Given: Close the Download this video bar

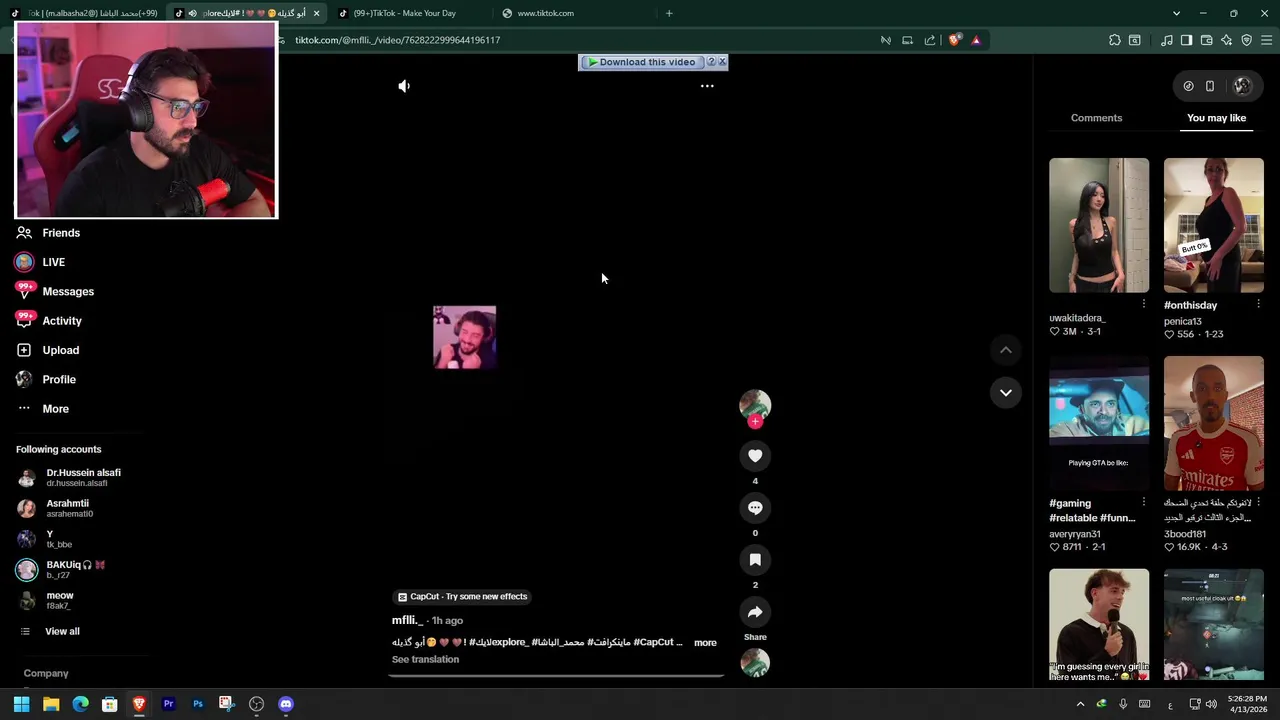Looking at the screenshot, I should (x=722, y=62).
